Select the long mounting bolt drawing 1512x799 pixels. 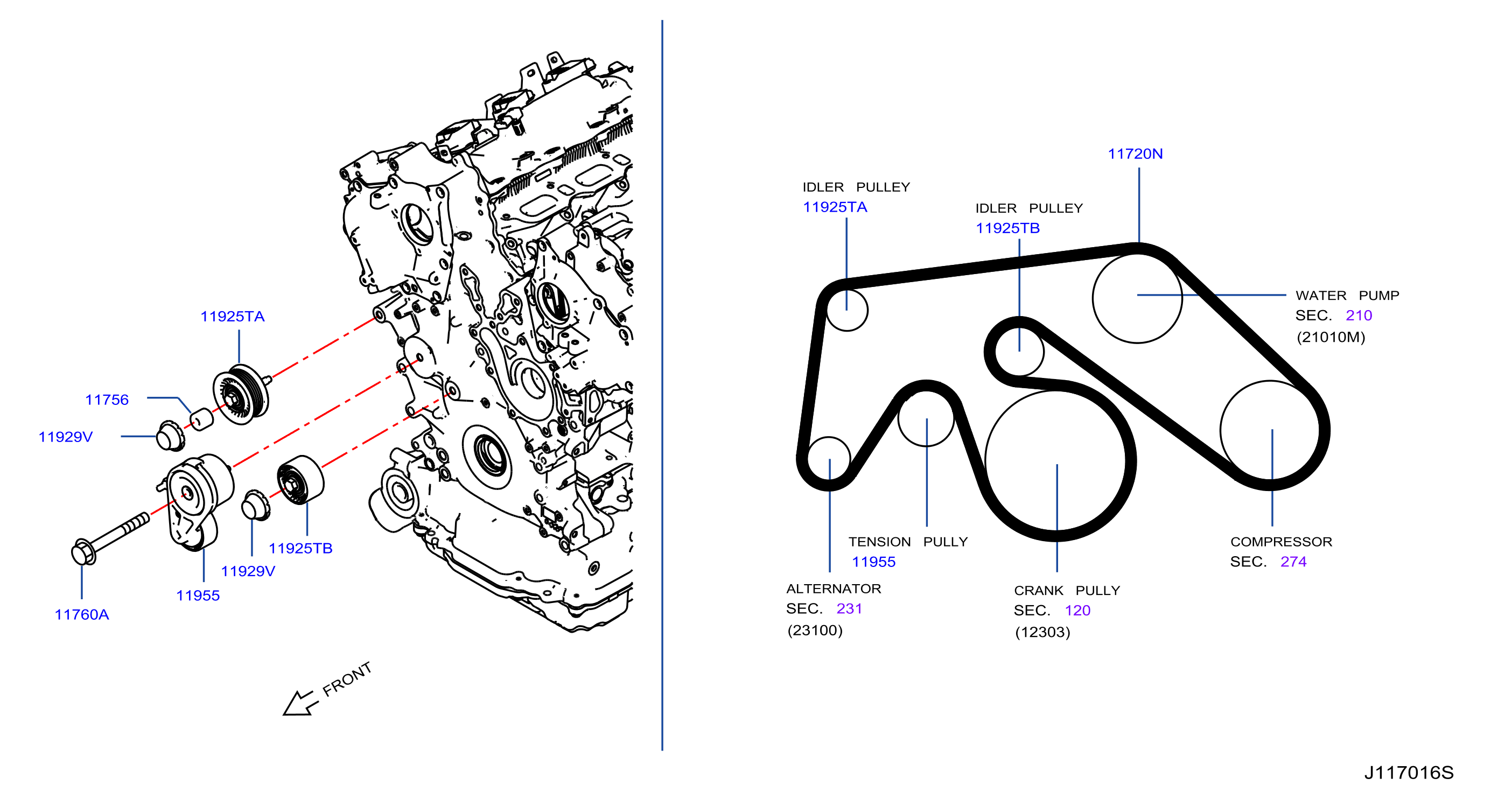(110, 538)
